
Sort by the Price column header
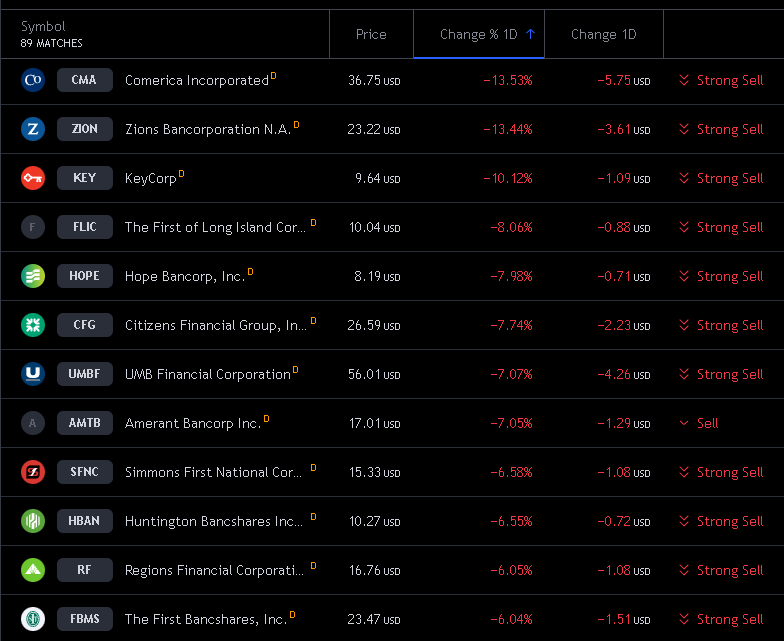coord(371,34)
